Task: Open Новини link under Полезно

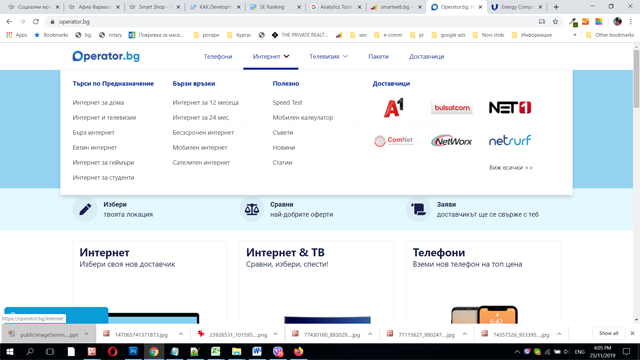Action: 284,147
